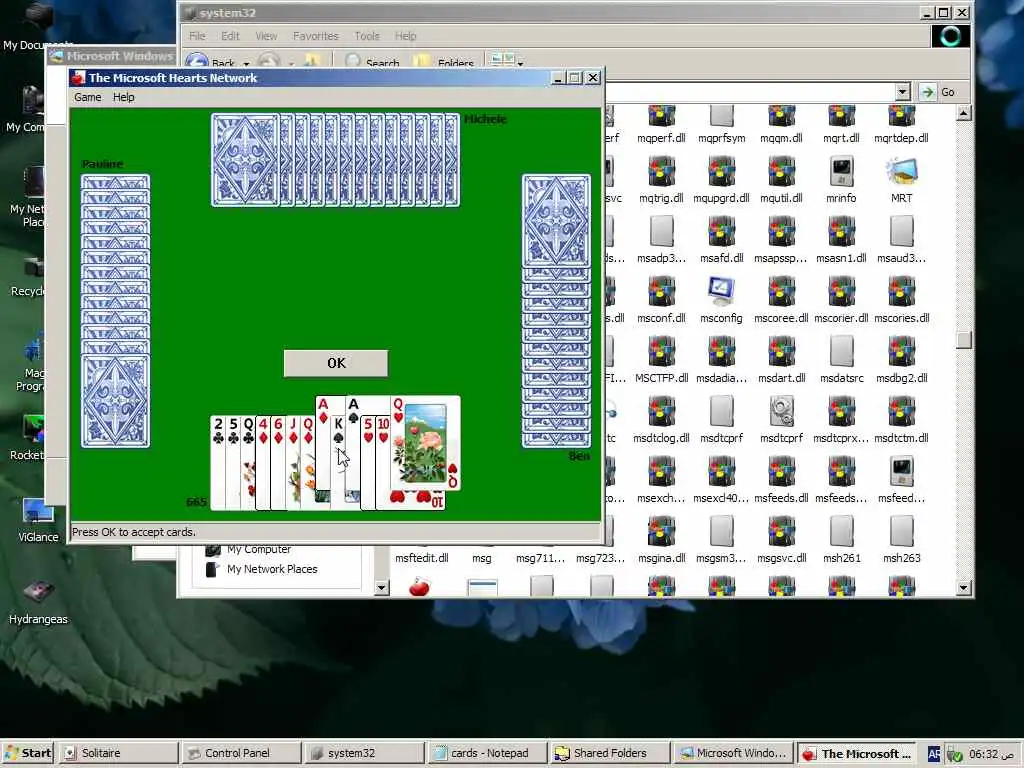Click the Folders toolbar button in system32
The image size is (1024, 768).
[x=444, y=62]
